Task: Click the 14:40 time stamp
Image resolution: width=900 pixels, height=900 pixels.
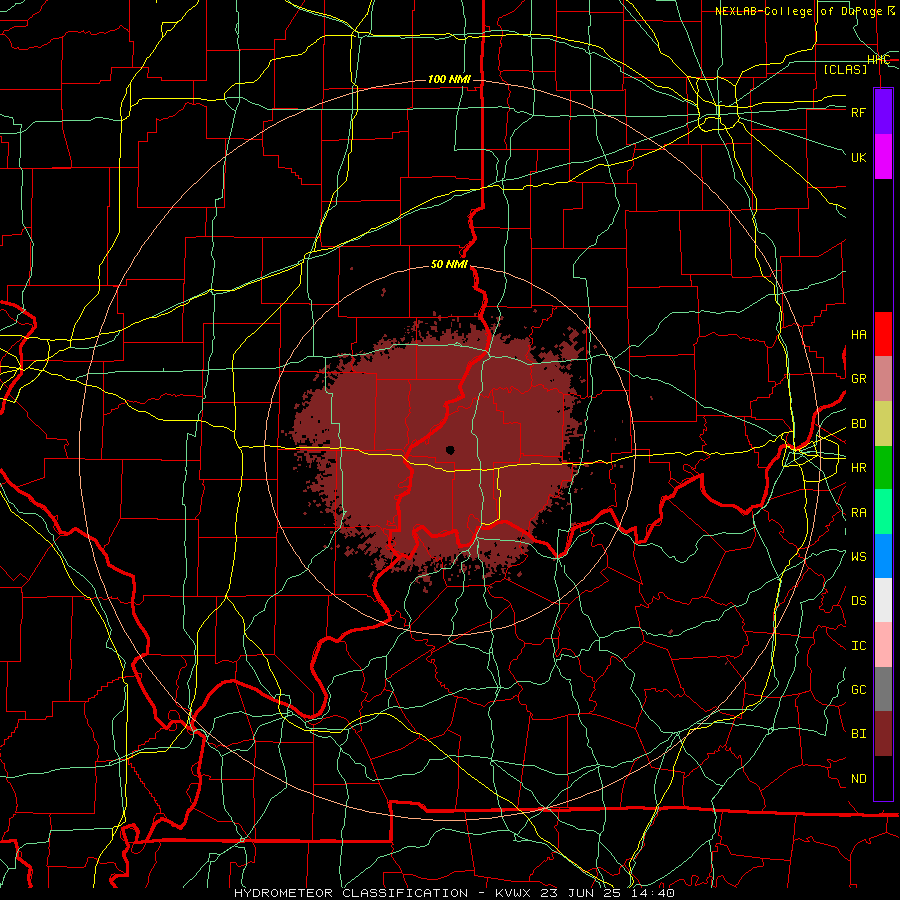Action: [651, 893]
